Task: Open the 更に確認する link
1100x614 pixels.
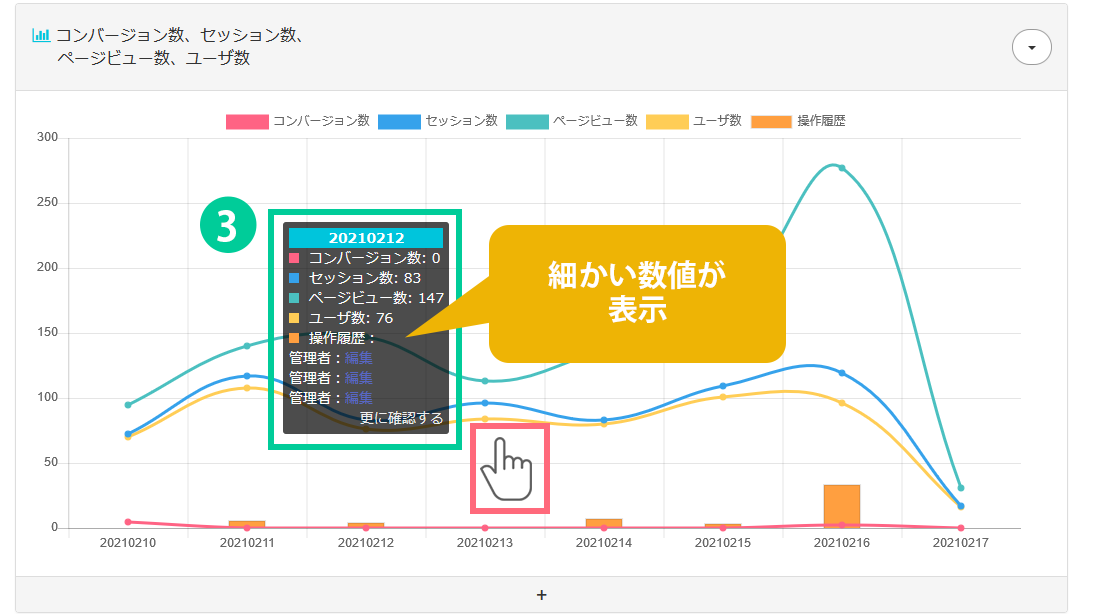Action: point(401,418)
